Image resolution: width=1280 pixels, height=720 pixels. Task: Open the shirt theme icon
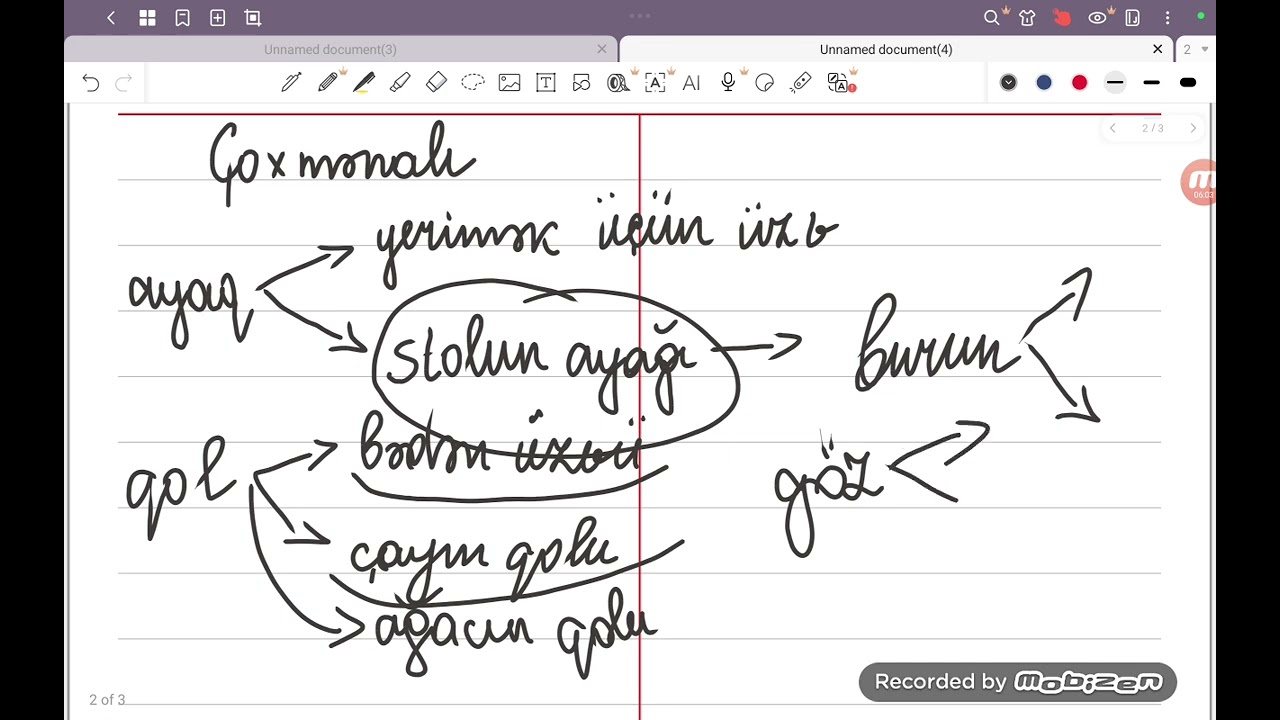1027,18
